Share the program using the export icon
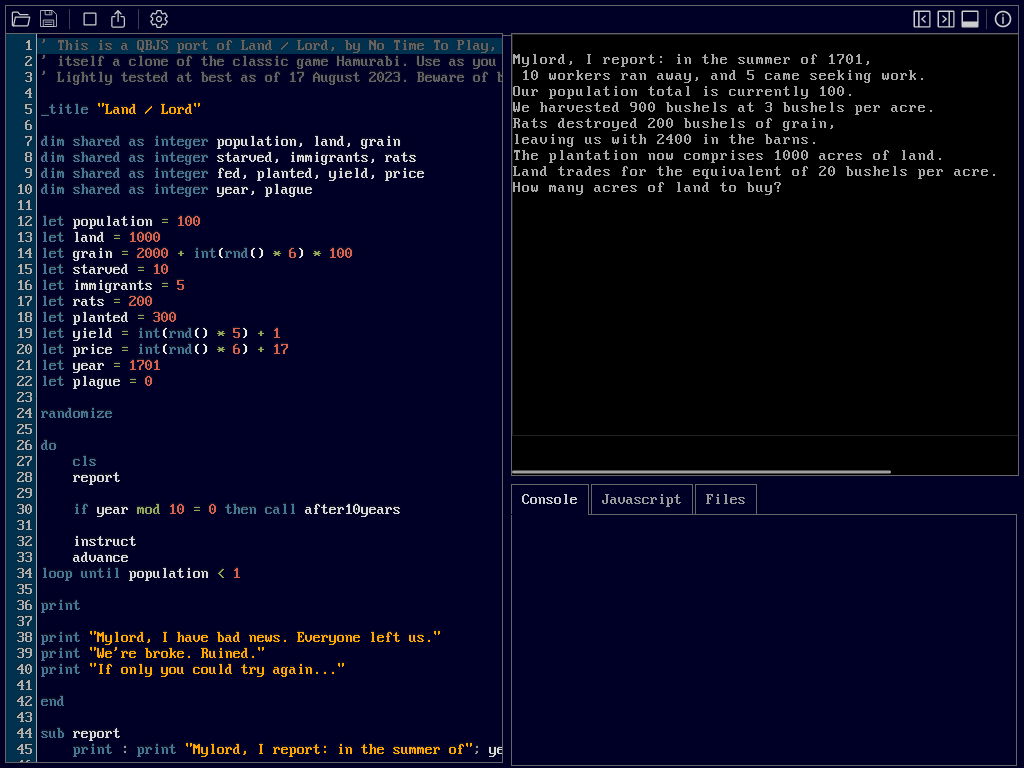 point(118,19)
